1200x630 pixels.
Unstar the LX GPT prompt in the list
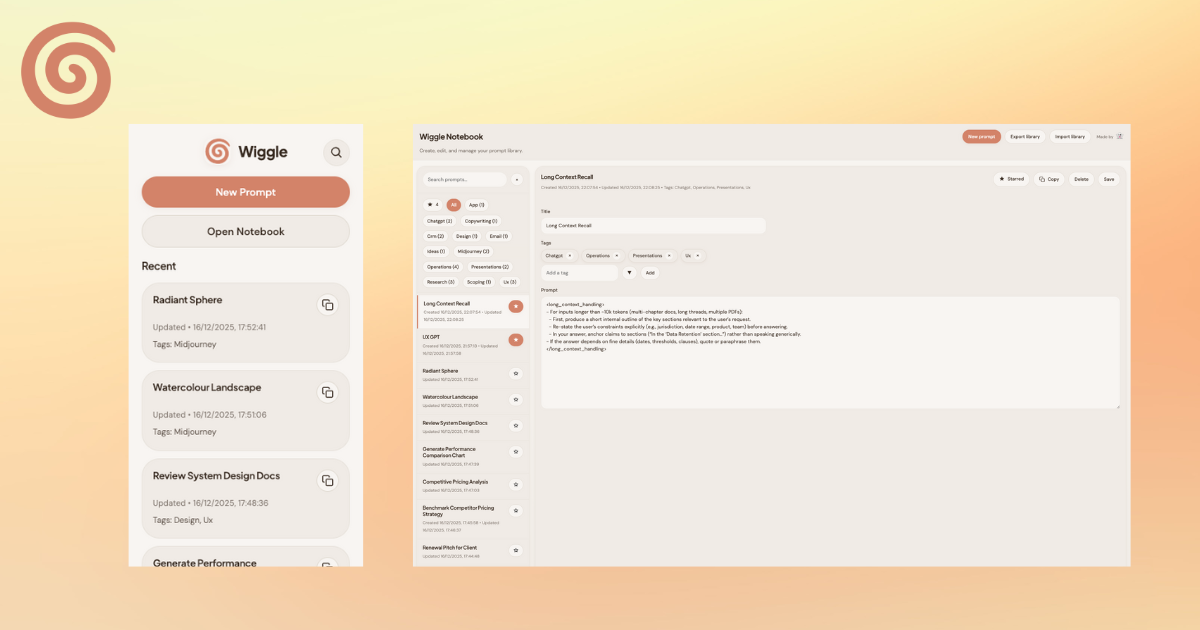click(516, 340)
